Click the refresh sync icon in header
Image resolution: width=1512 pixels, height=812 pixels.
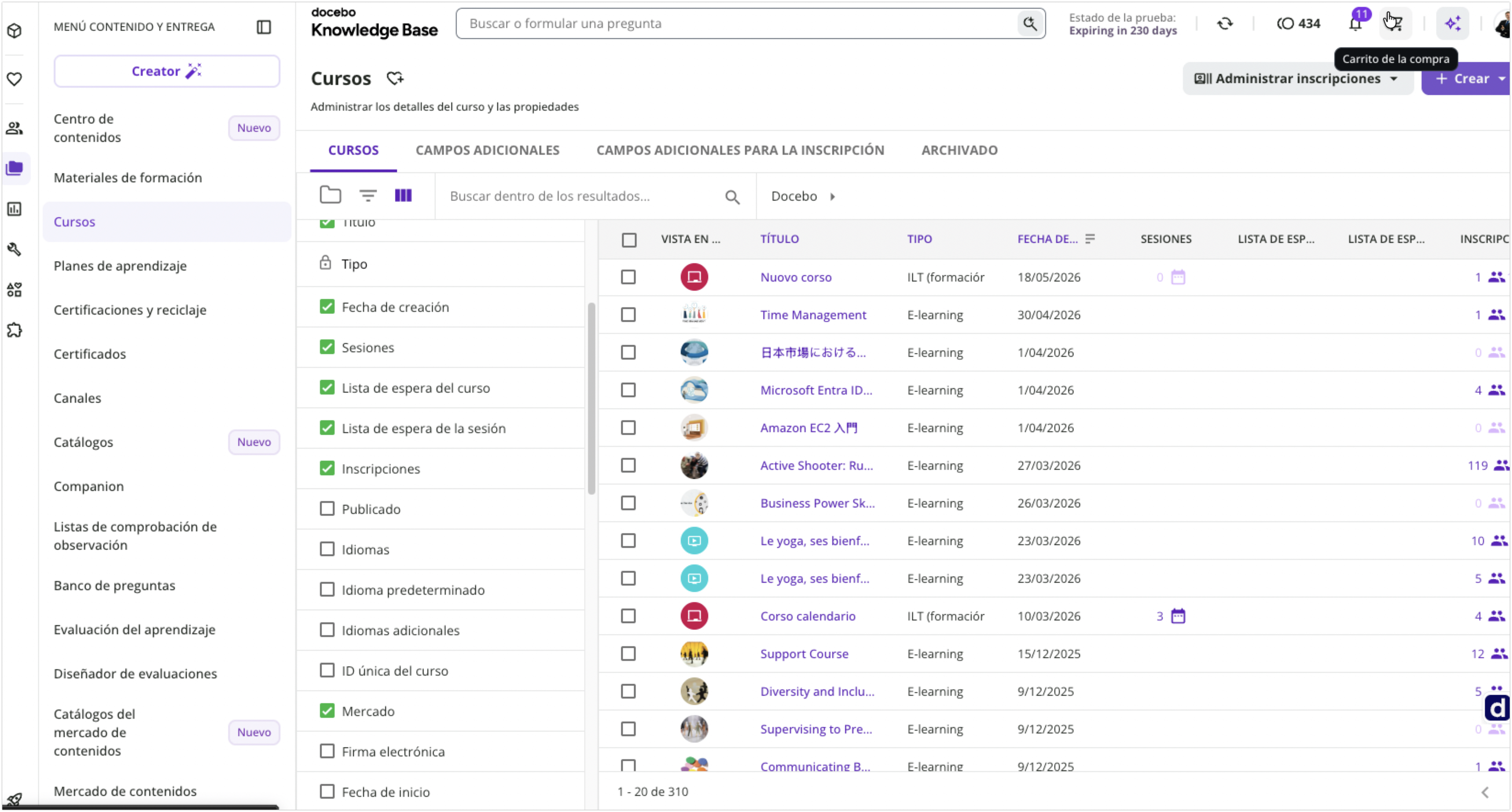coord(1225,23)
